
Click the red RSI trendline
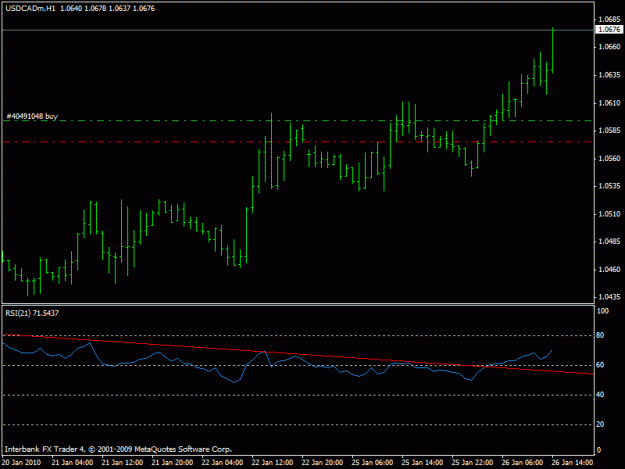tap(298, 355)
